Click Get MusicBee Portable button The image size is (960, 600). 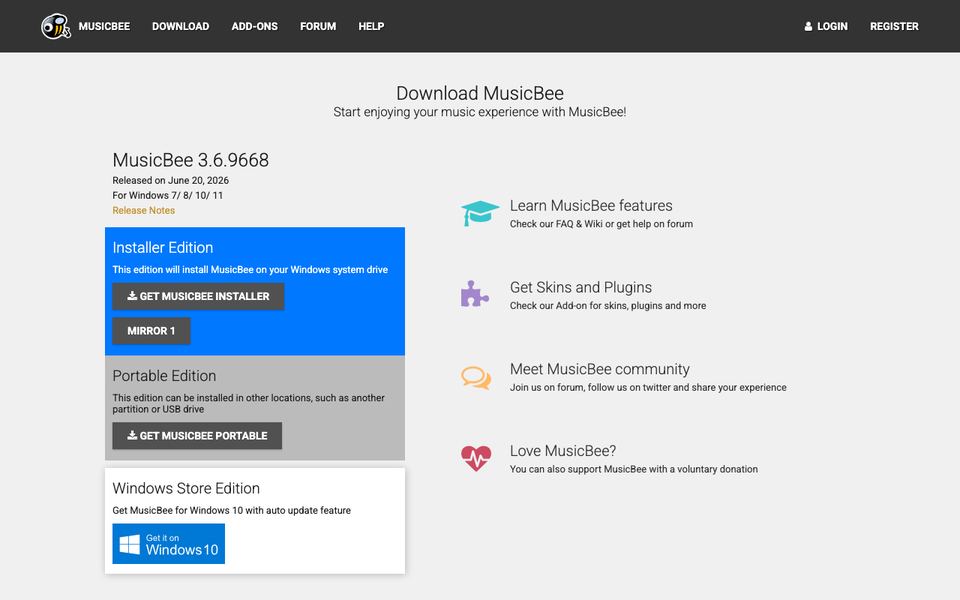pyautogui.click(x=197, y=436)
